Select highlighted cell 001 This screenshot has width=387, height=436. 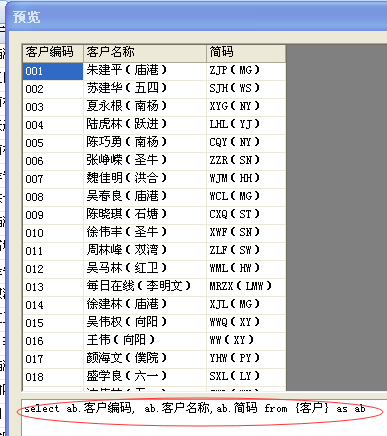[x=53, y=71]
